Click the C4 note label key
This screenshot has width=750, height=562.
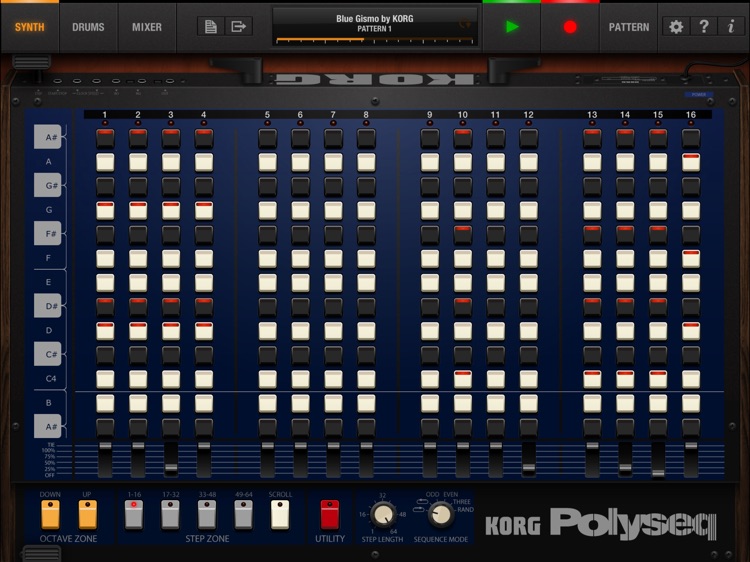point(49,378)
